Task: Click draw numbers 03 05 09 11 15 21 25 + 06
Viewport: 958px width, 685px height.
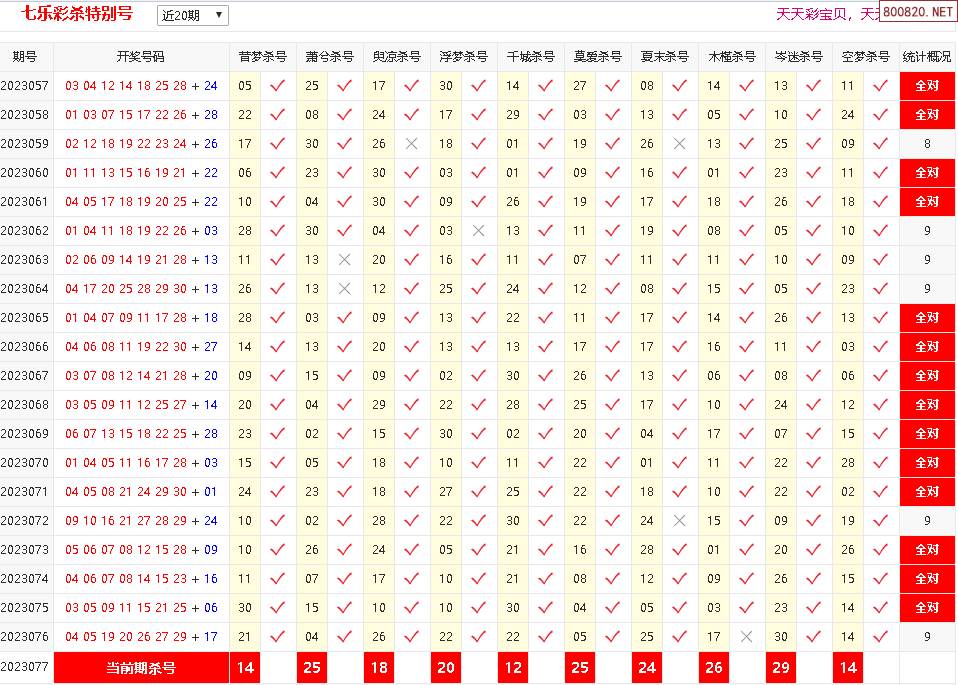Action: [x=141, y=608]
